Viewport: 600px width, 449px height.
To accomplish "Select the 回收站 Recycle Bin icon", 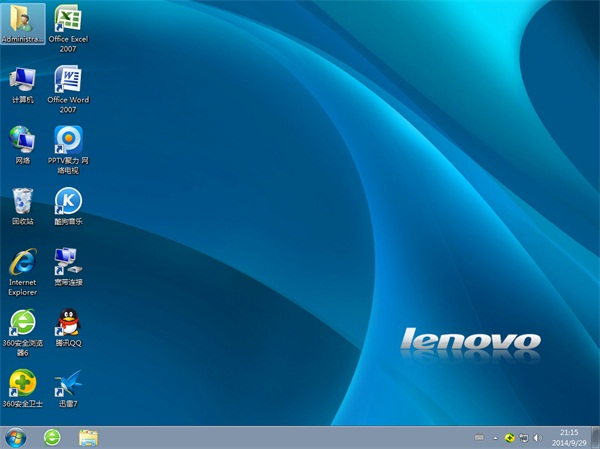I will [x=22, y=200].
